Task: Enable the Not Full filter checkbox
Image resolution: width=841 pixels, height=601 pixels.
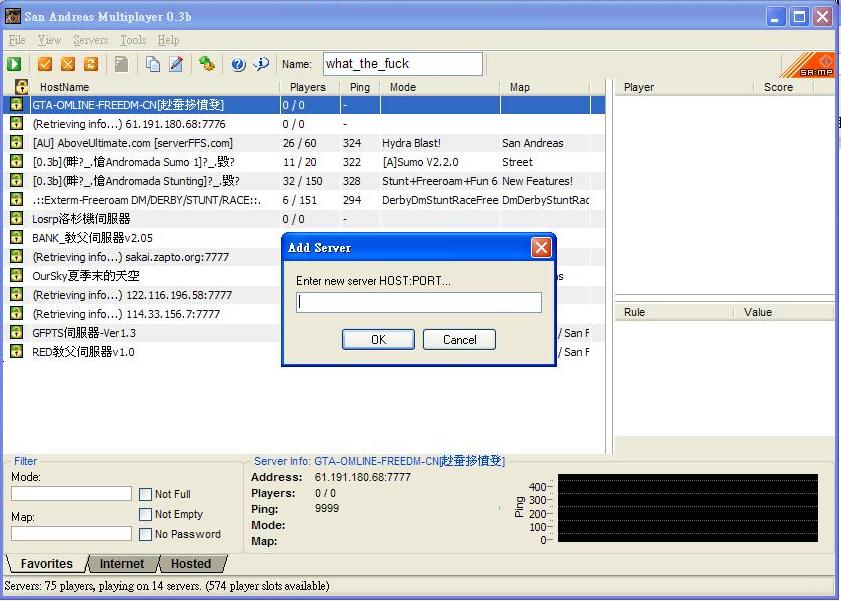Action: pyautogui.click(x=145, y=494)
